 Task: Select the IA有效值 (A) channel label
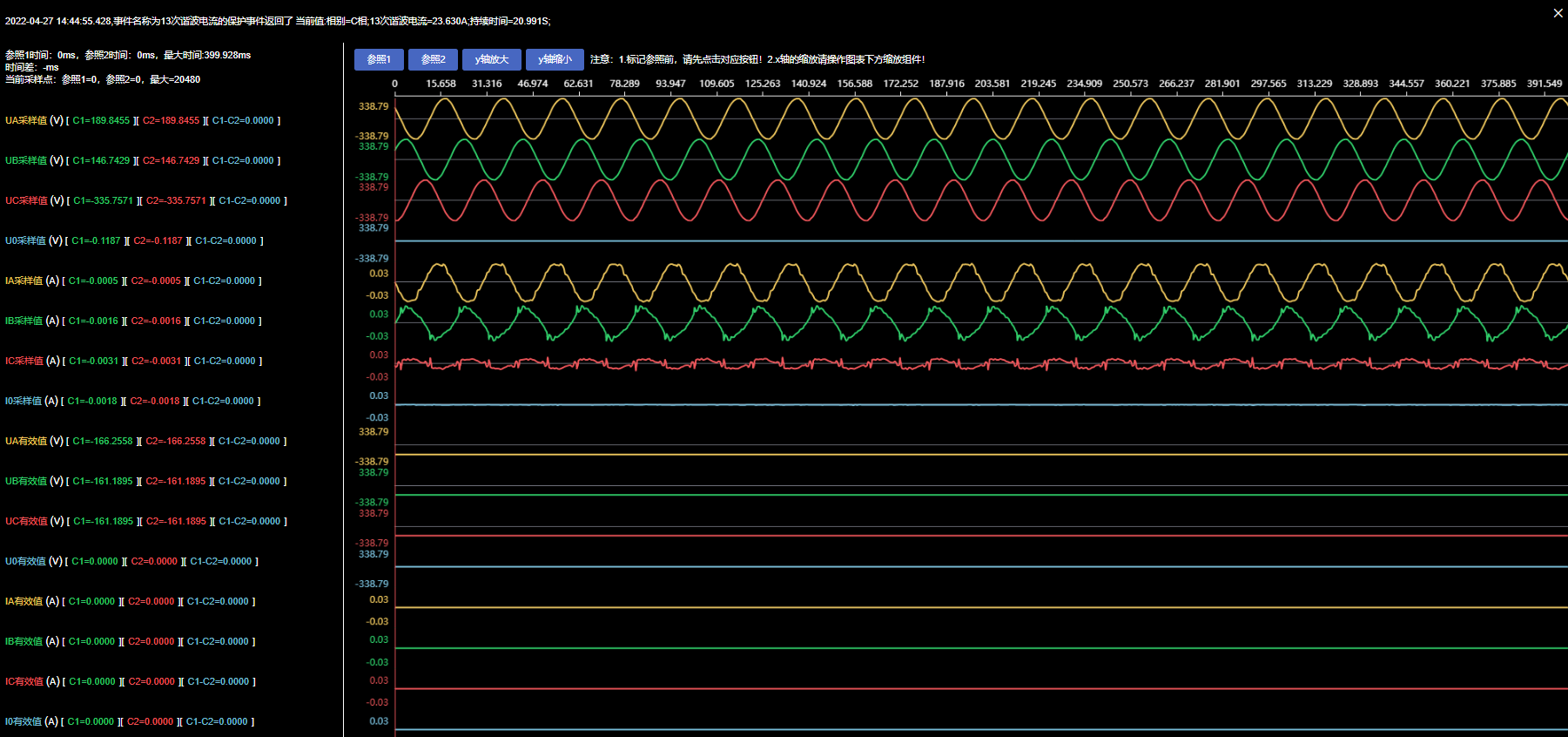coord(32,601)
